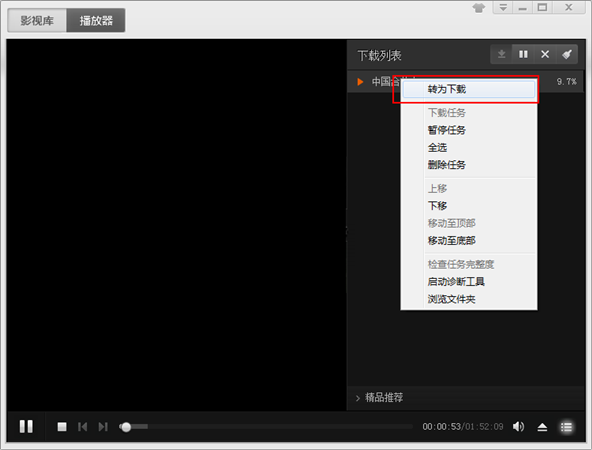Click the download task icon in 下载列表 header
The width and height of the screenshot is (592, 450).
coord(501,54)
